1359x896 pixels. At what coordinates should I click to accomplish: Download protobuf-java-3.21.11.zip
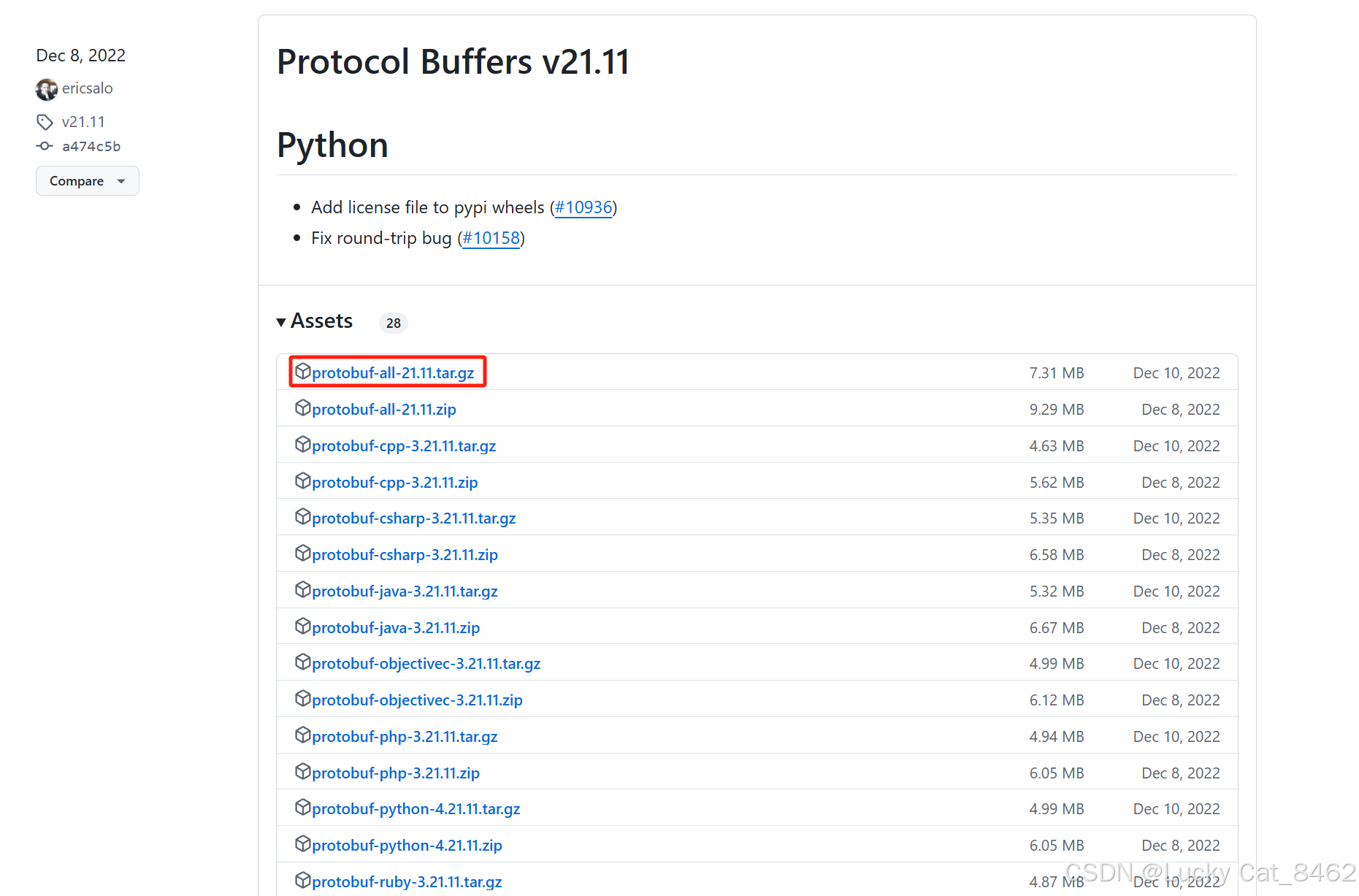click(396, 628)
